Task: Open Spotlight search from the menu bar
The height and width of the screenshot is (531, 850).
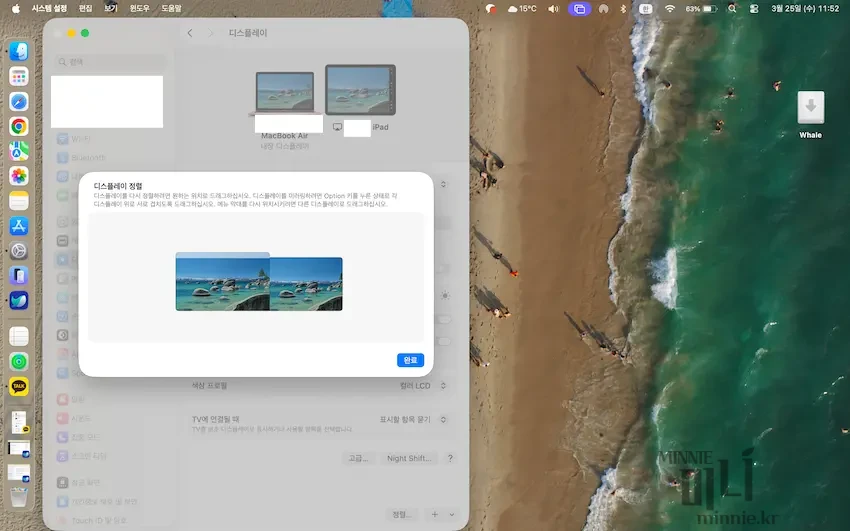Action: pyautogui.click(x=732, y=9)
